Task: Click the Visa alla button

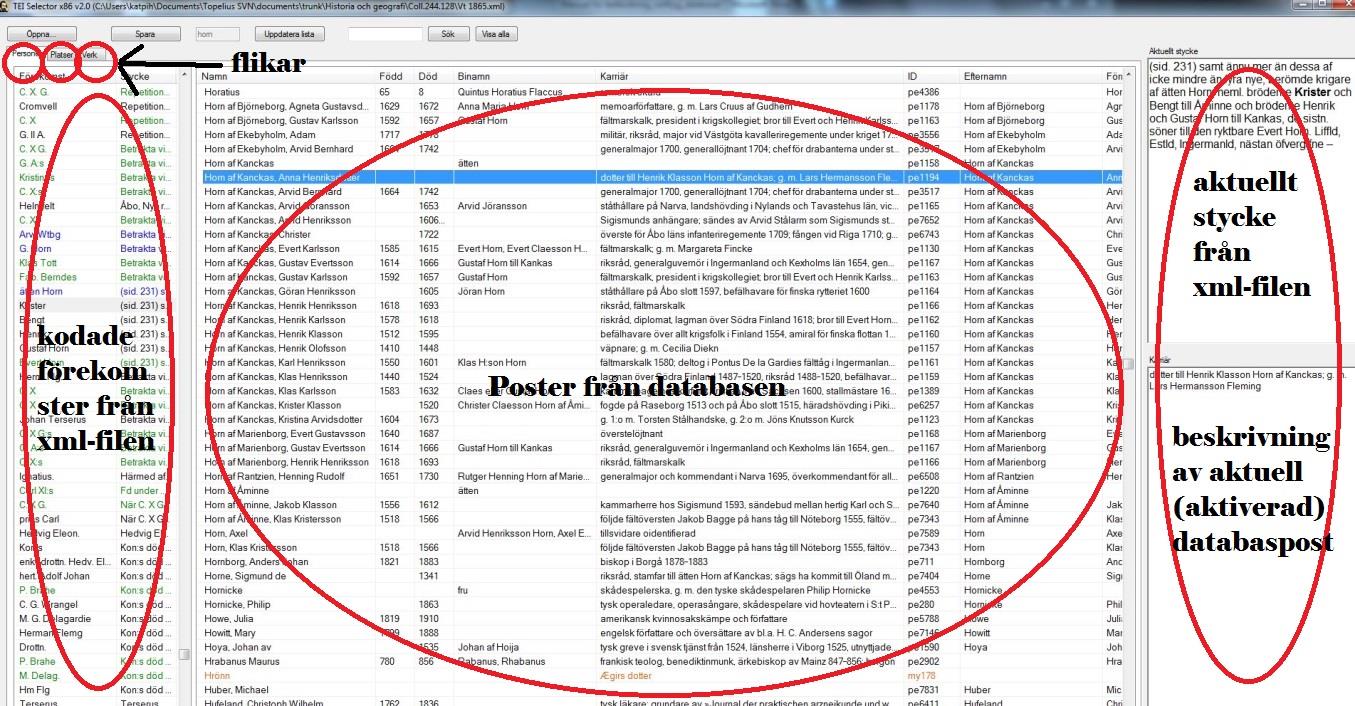Action: [x=496, y=34]
